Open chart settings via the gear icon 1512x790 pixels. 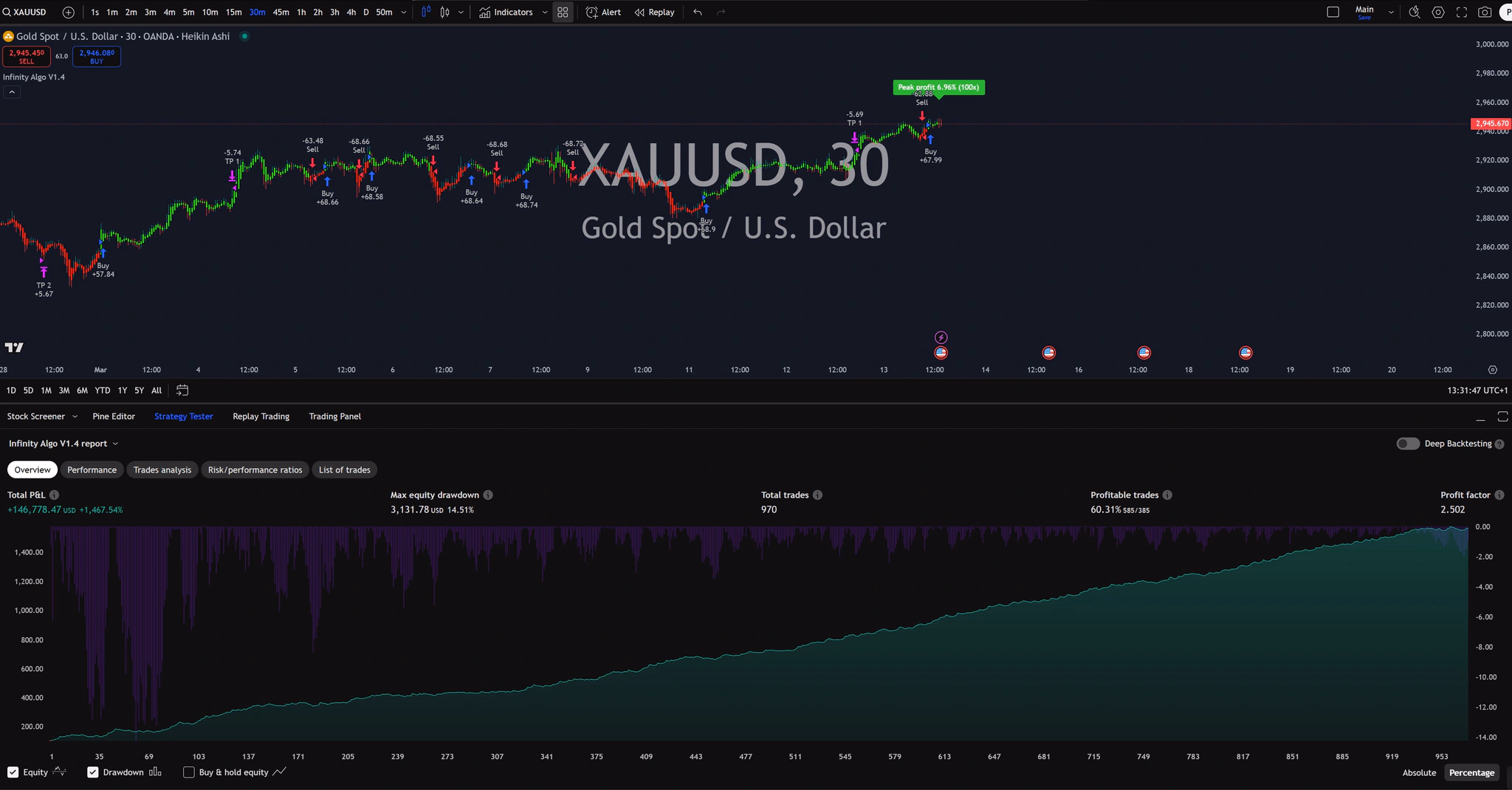pos(1438,12)
